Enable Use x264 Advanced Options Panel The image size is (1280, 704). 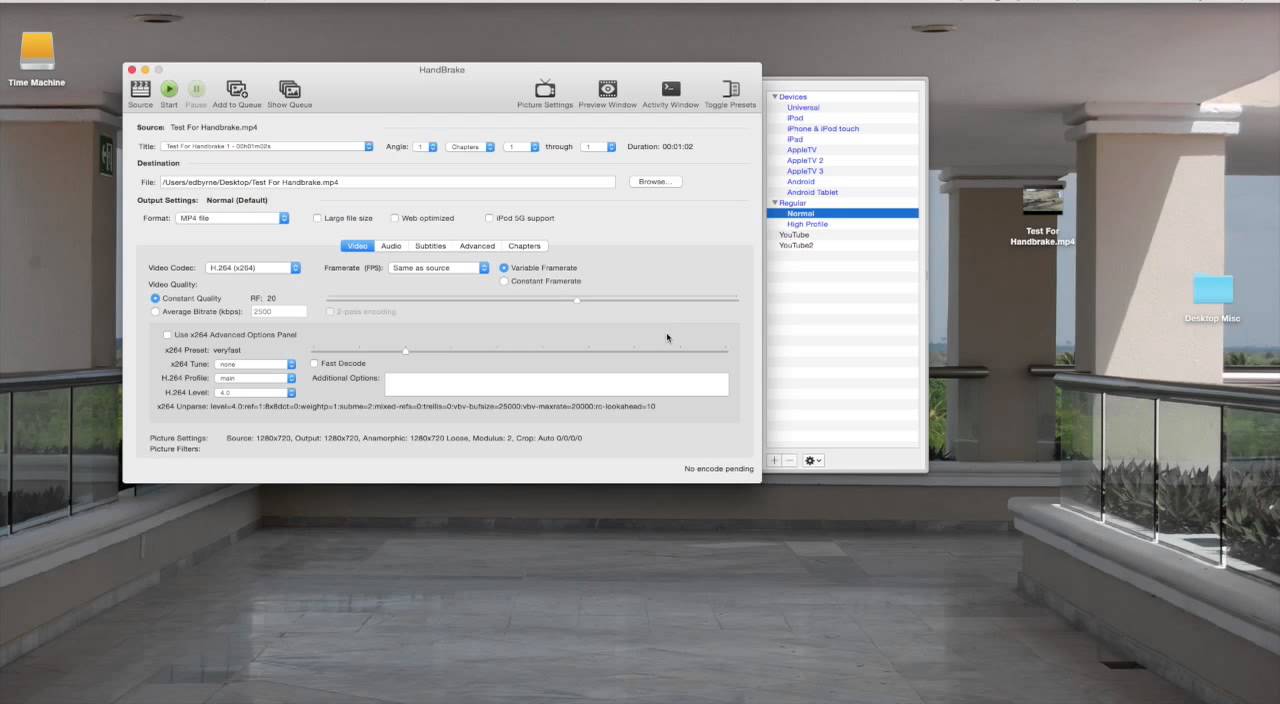(x=167, y=335)
